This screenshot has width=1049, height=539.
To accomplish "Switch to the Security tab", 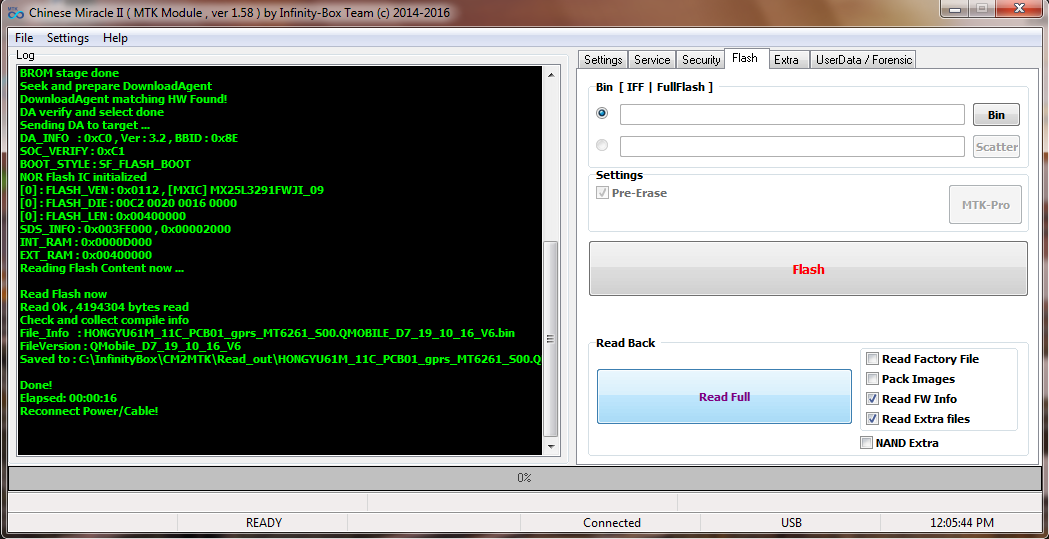I will [701, 60].
